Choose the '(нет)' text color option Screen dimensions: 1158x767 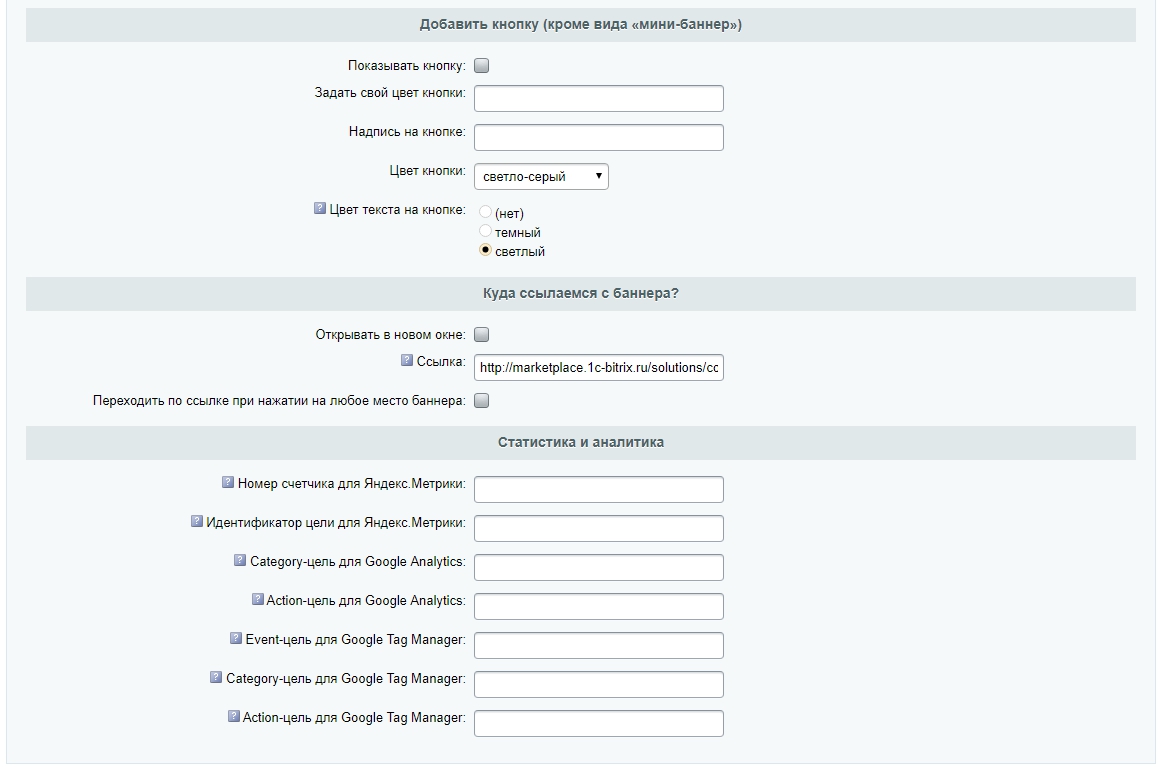486,213
